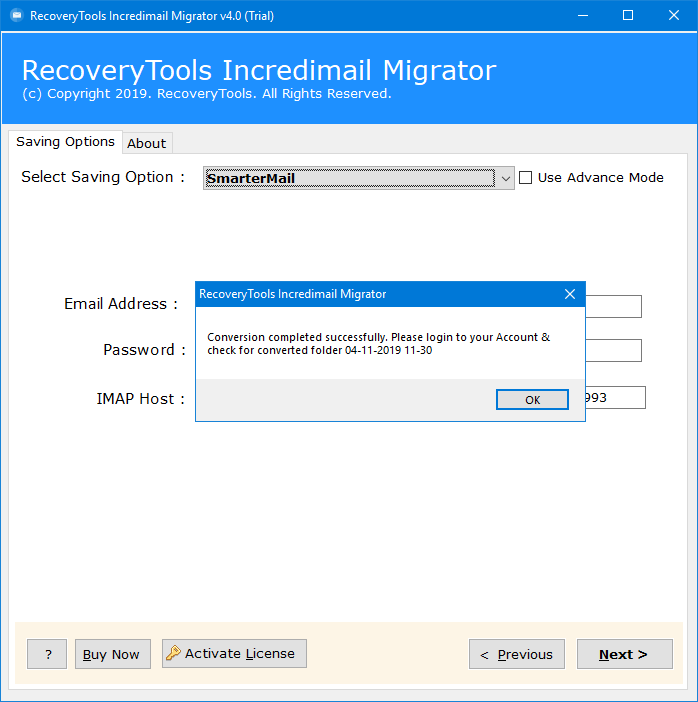Enable the Use Advance Mode checkbox

[525, 178]
